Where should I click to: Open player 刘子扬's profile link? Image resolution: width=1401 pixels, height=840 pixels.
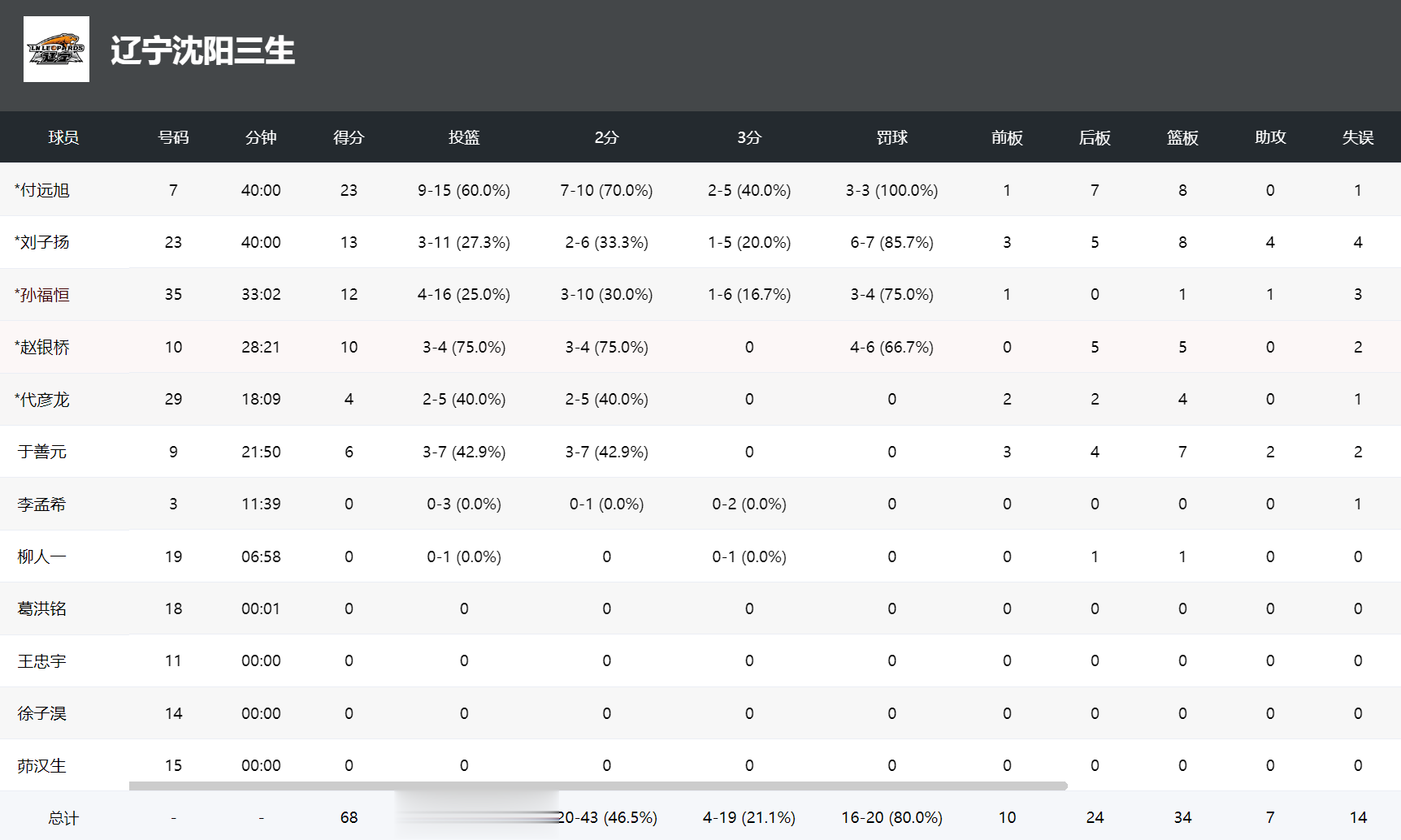click(45, 242)
